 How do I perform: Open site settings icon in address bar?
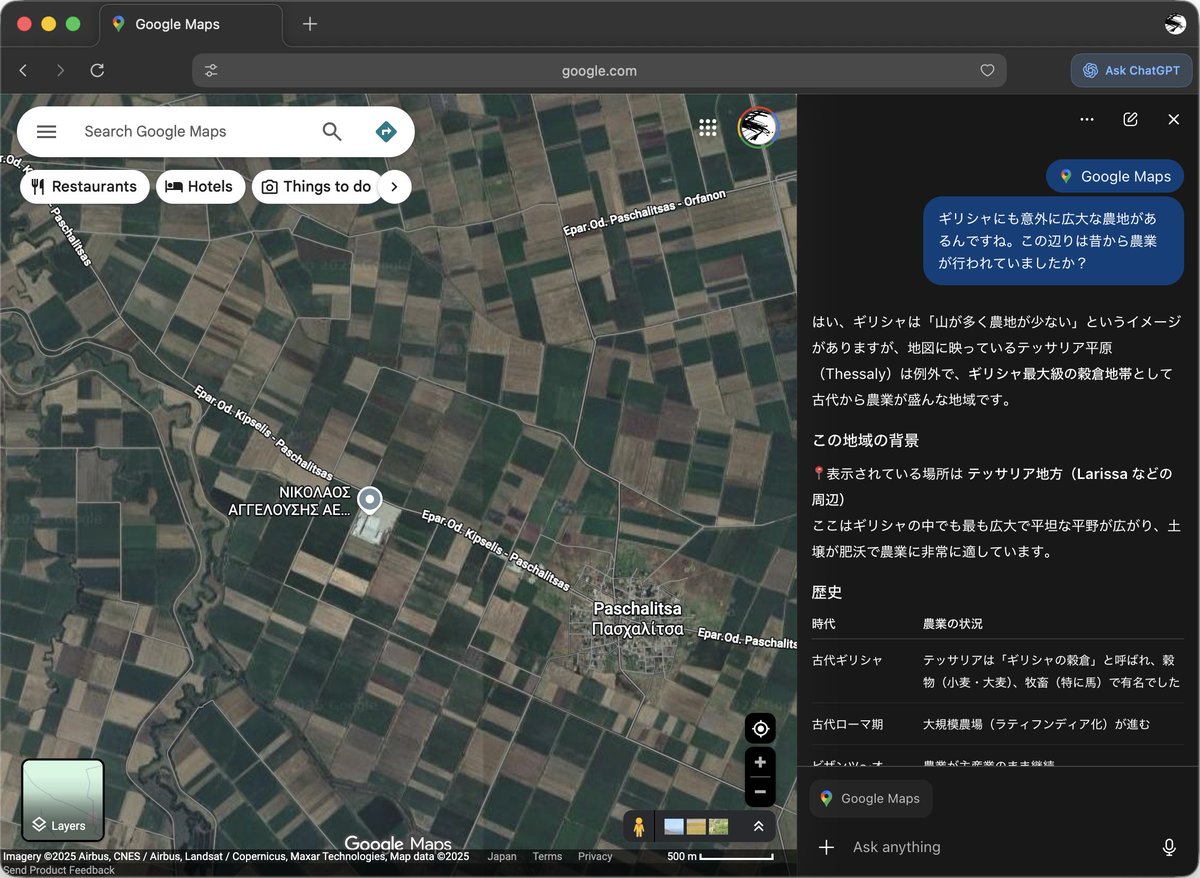tap(211, 71)
